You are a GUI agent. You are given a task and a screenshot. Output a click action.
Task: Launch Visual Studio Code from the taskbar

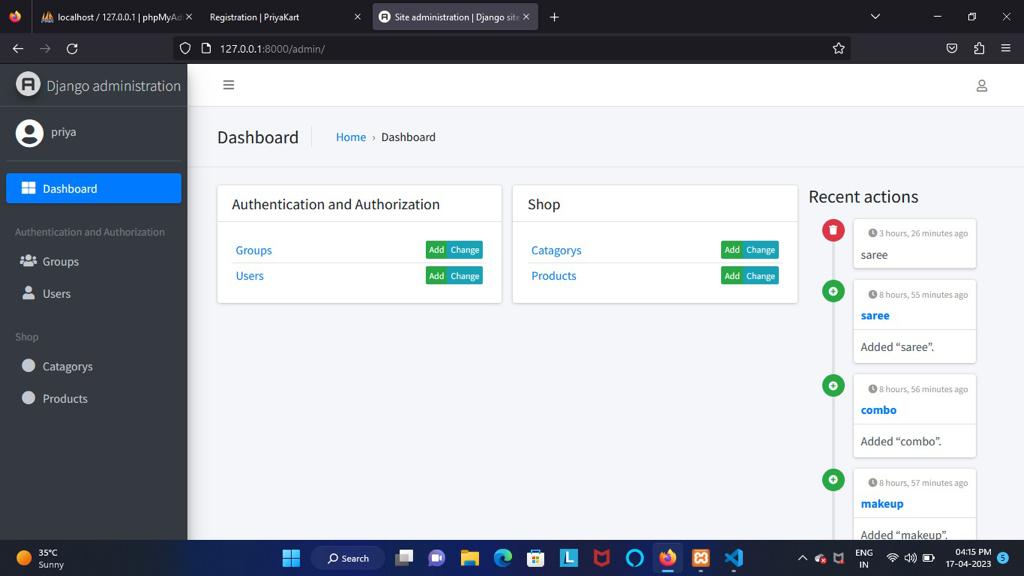[734, 558]
